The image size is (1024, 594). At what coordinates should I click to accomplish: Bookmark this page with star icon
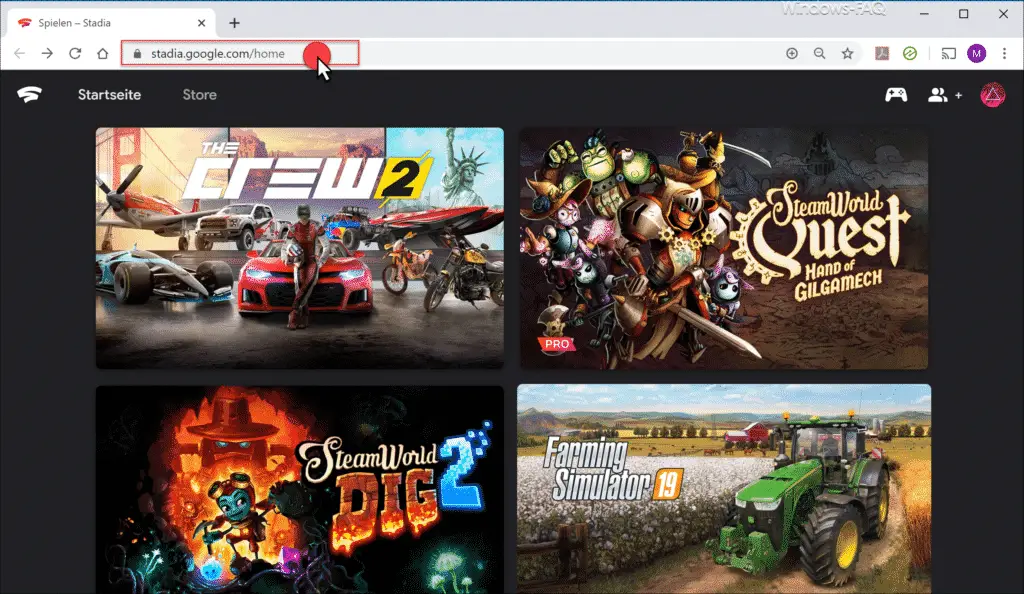[x=848, y=54]
